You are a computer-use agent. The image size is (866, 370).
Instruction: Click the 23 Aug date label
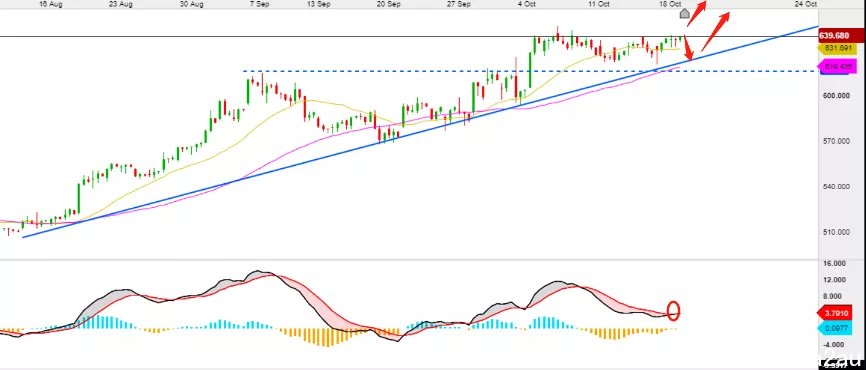[x=121, y=4]
